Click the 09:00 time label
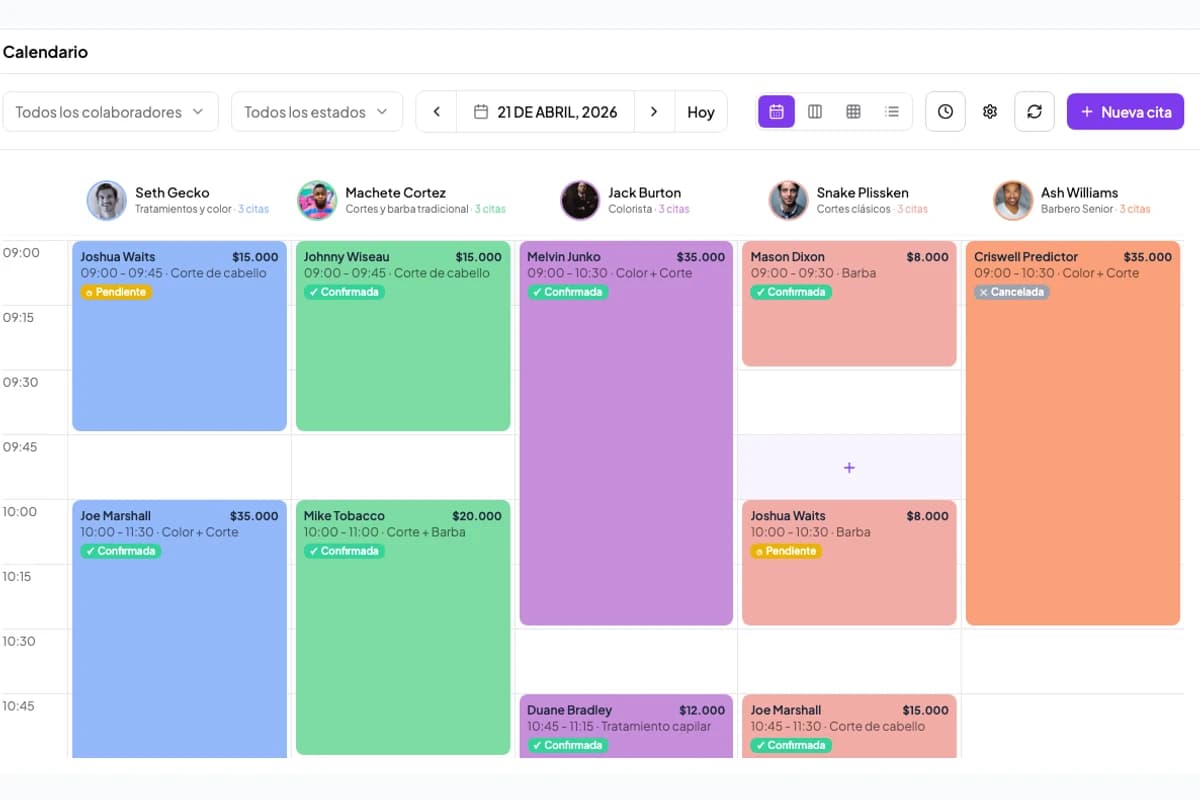This screenshot has height=800, width=1200. 21,253
